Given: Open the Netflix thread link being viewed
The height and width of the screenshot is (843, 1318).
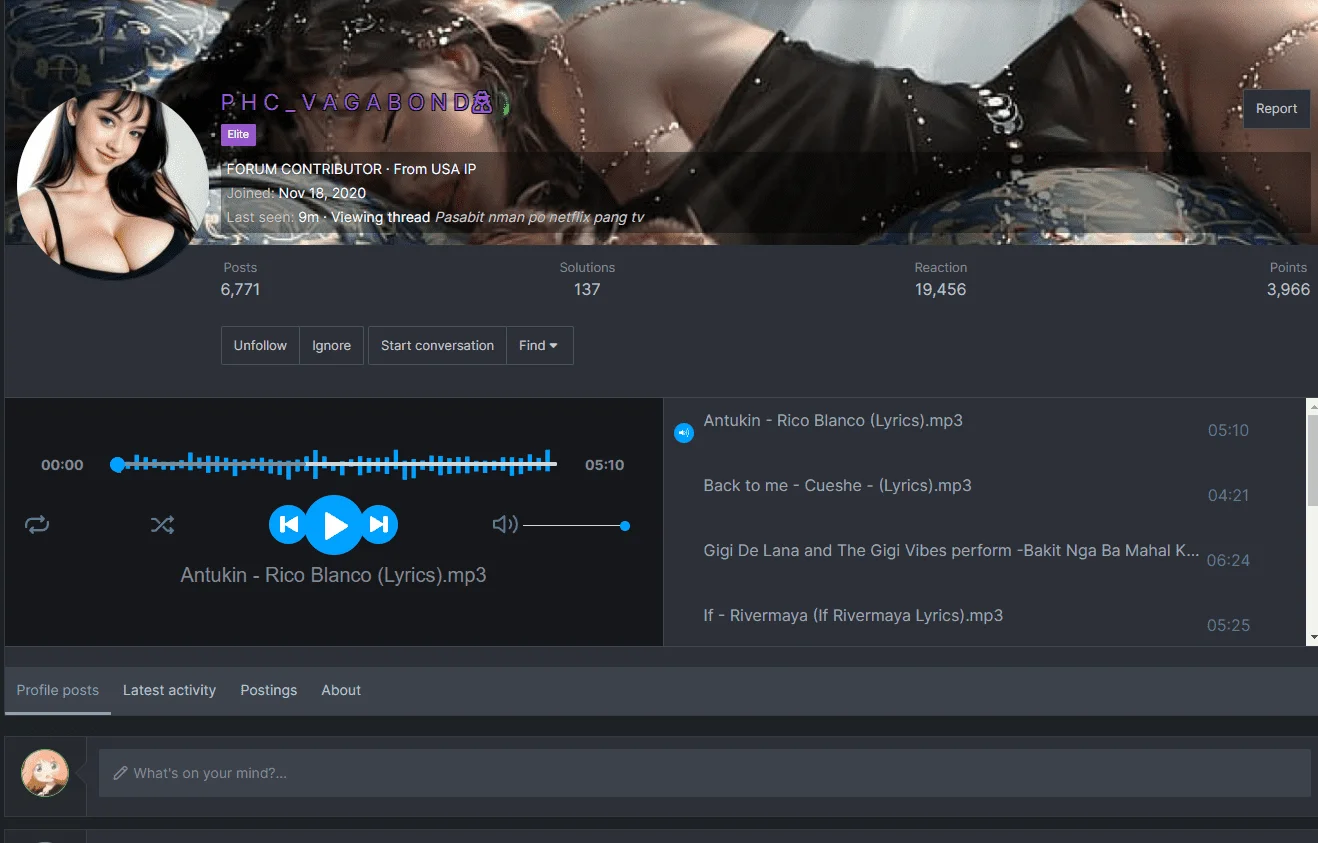Looking at the screenshot, I should (x=539, y=217).
